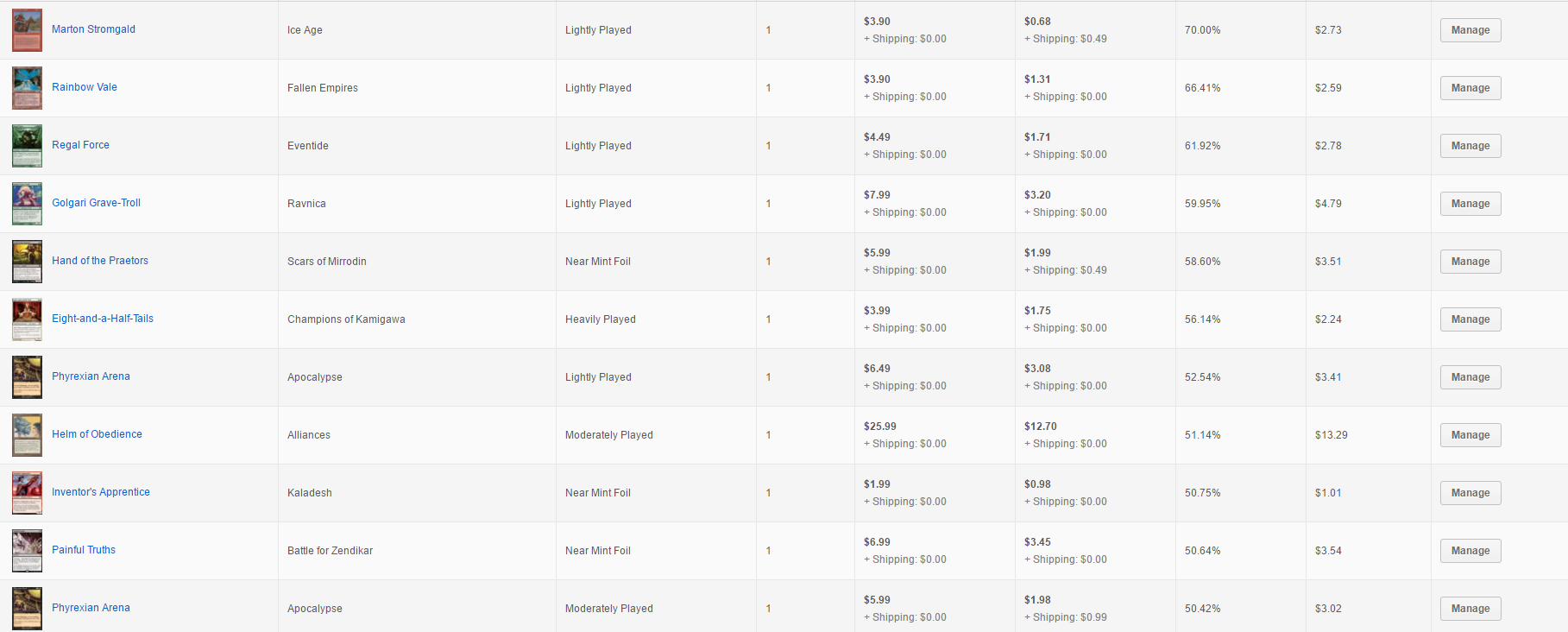Select the Hand of the Praetors thumbnail

point(27,262)
